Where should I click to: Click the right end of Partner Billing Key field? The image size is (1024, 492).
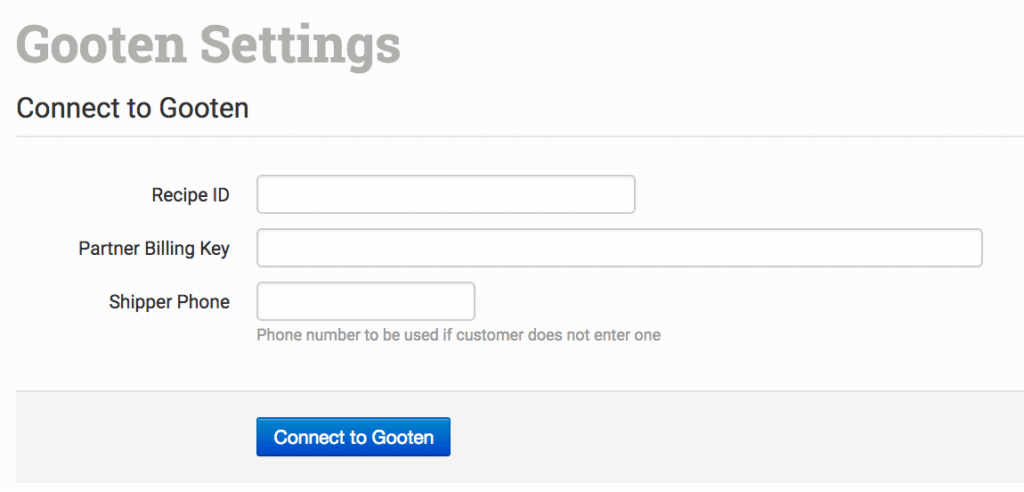click(965, 248)
